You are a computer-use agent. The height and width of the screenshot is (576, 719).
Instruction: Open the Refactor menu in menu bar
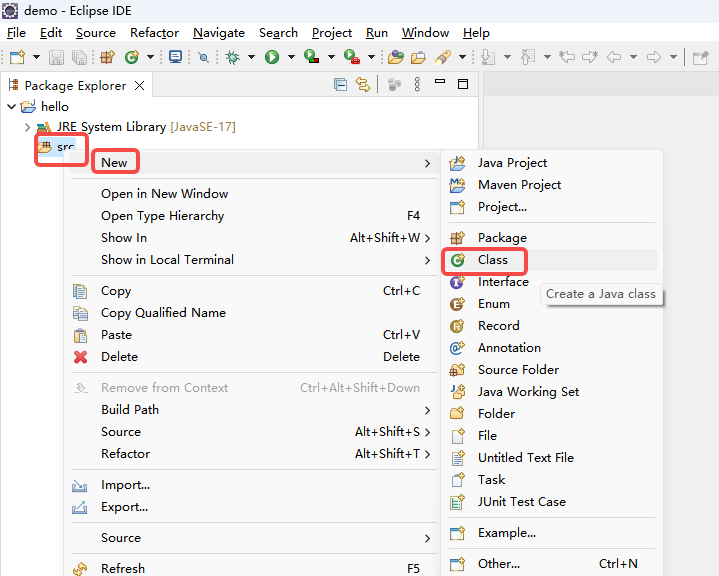(154, 33)
